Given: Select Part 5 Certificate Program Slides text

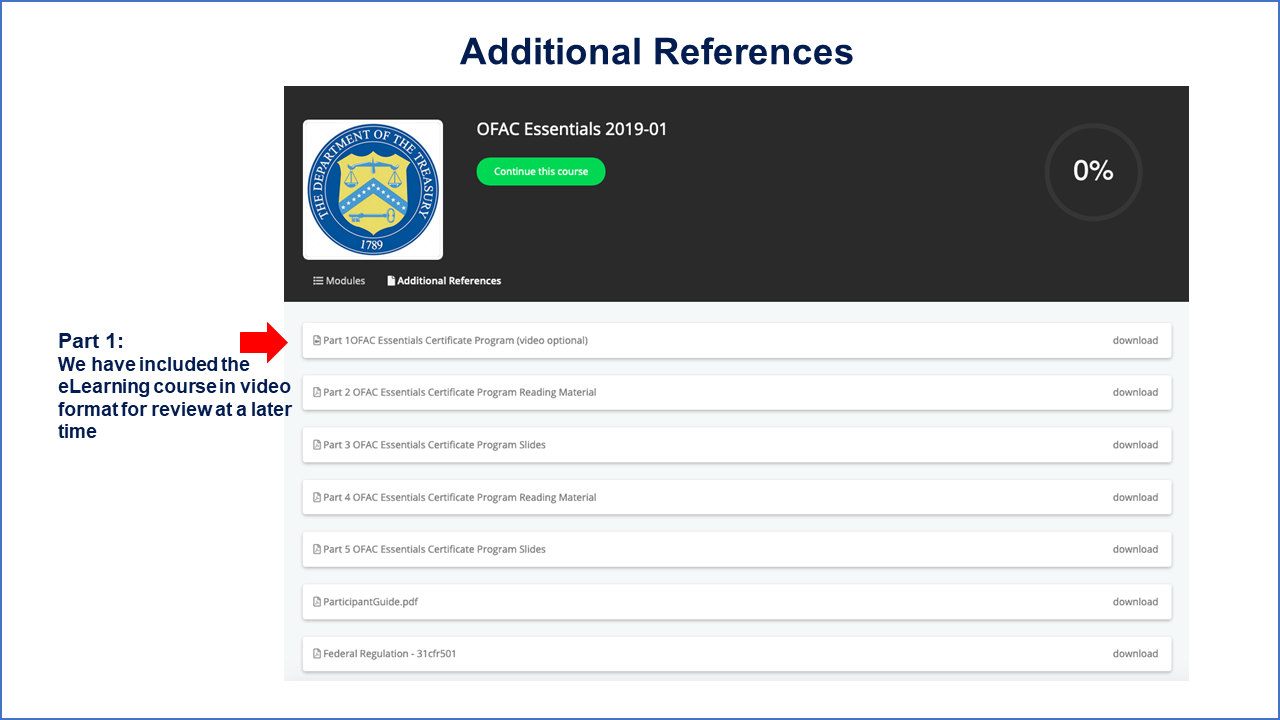Looking at the screenshot, I should click(x=435, y=549).
